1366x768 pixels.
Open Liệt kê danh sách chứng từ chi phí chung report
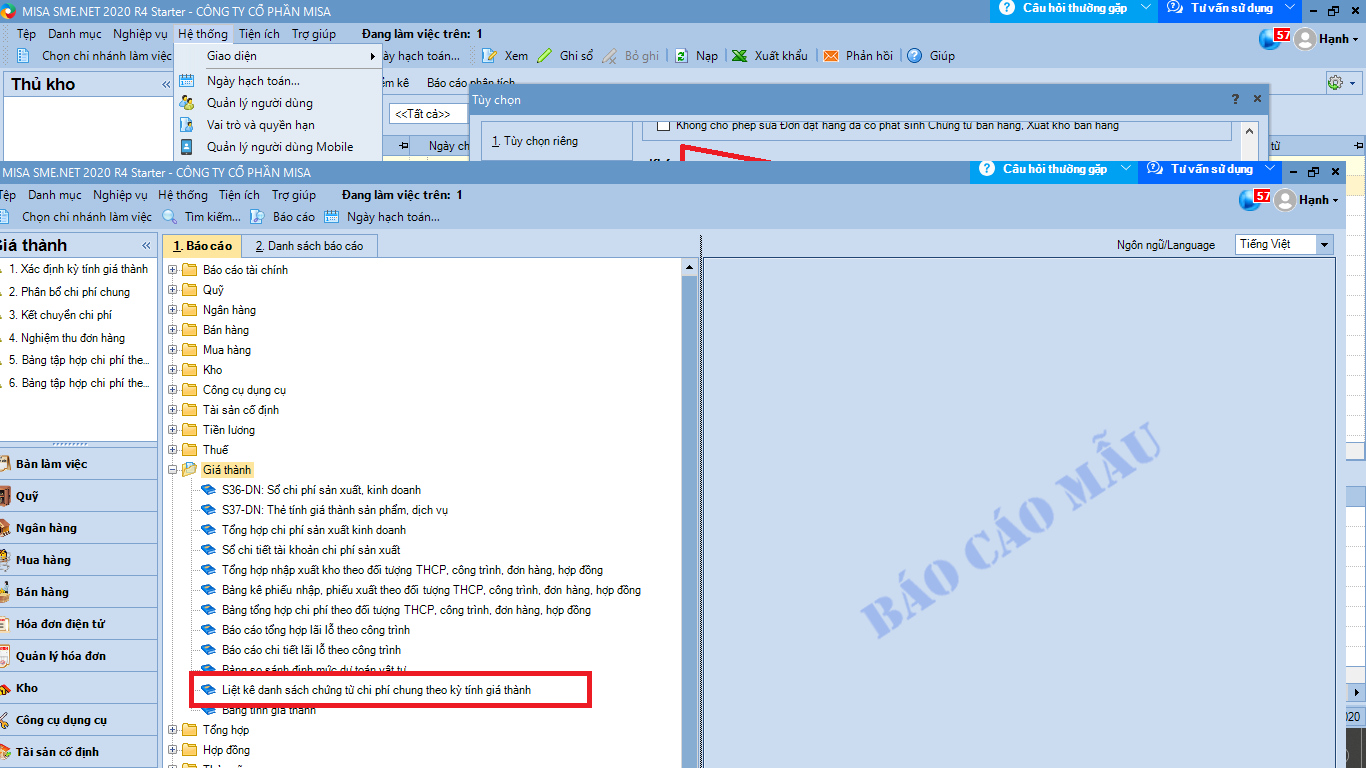point(376,690)
